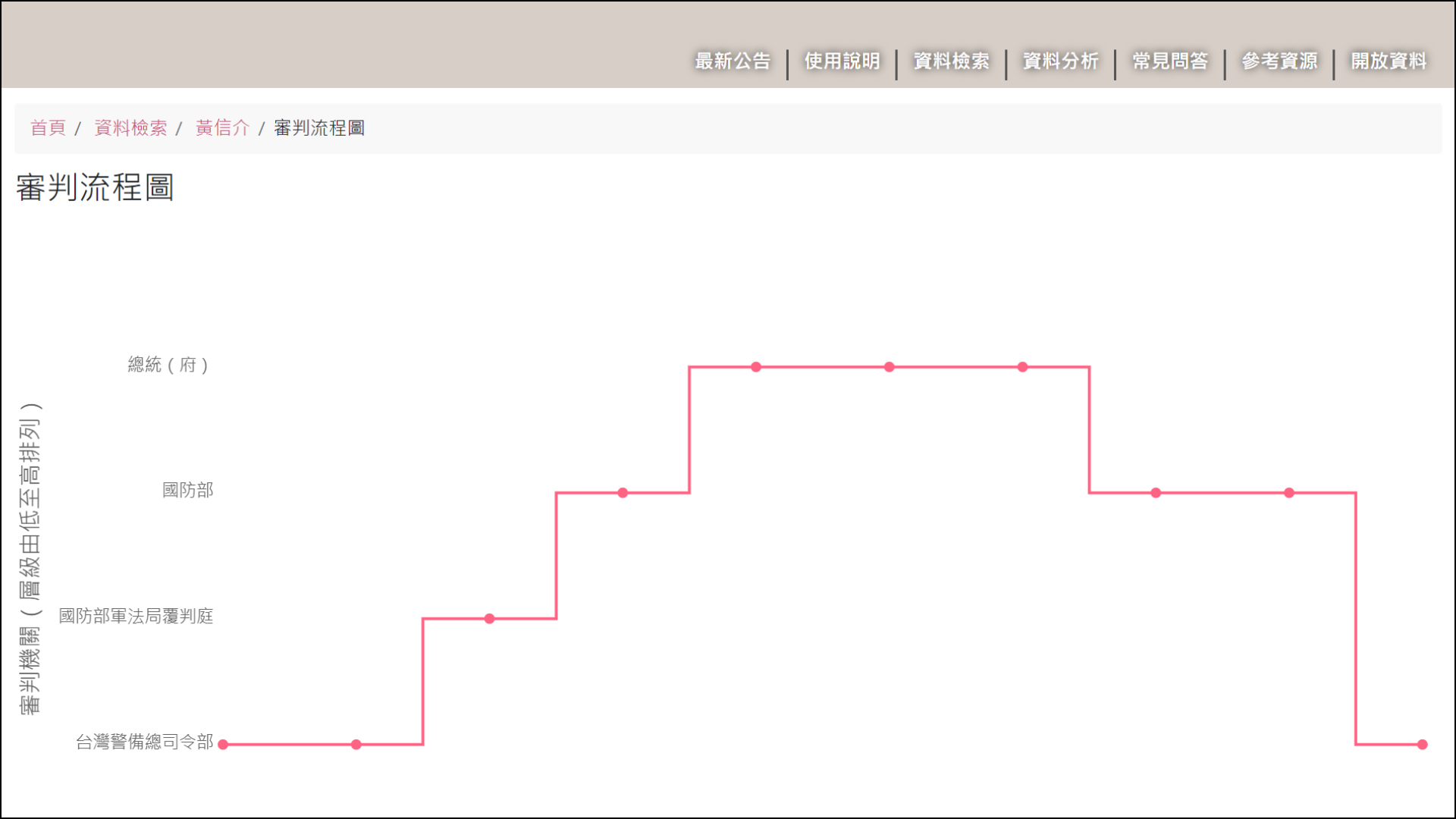Image resolution: width=1456 pixels, height=819 pixels.
Task: Open the 資料分析 menu item
Action: tap(1060, 61)
